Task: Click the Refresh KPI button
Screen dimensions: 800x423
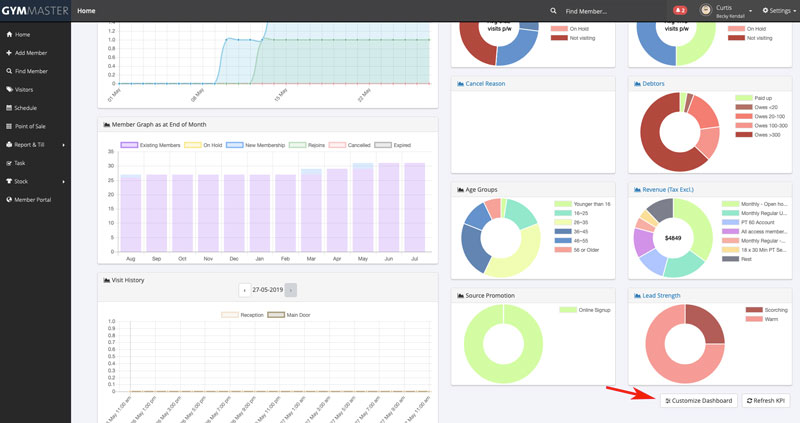Action: (767, 400)
